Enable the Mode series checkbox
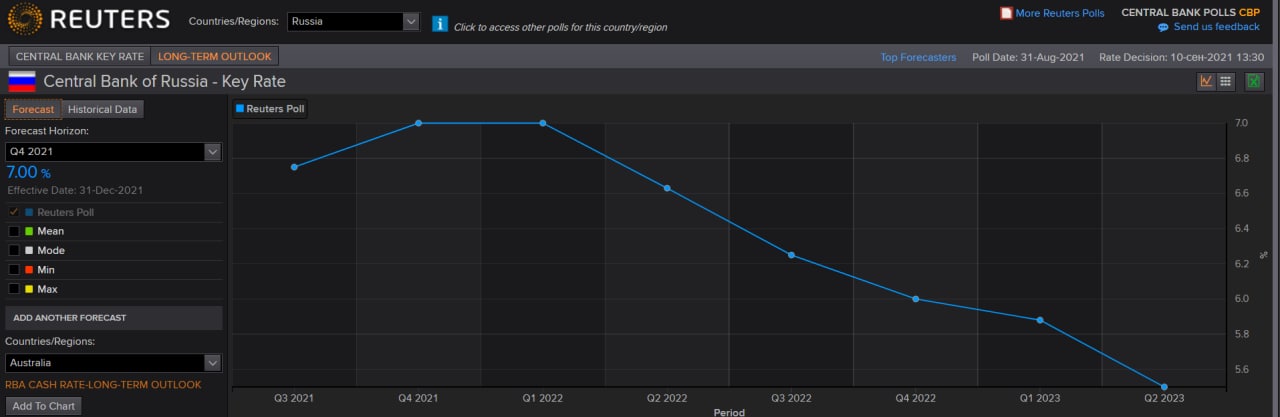1280x417 pixels. click(x=14, y=250)
